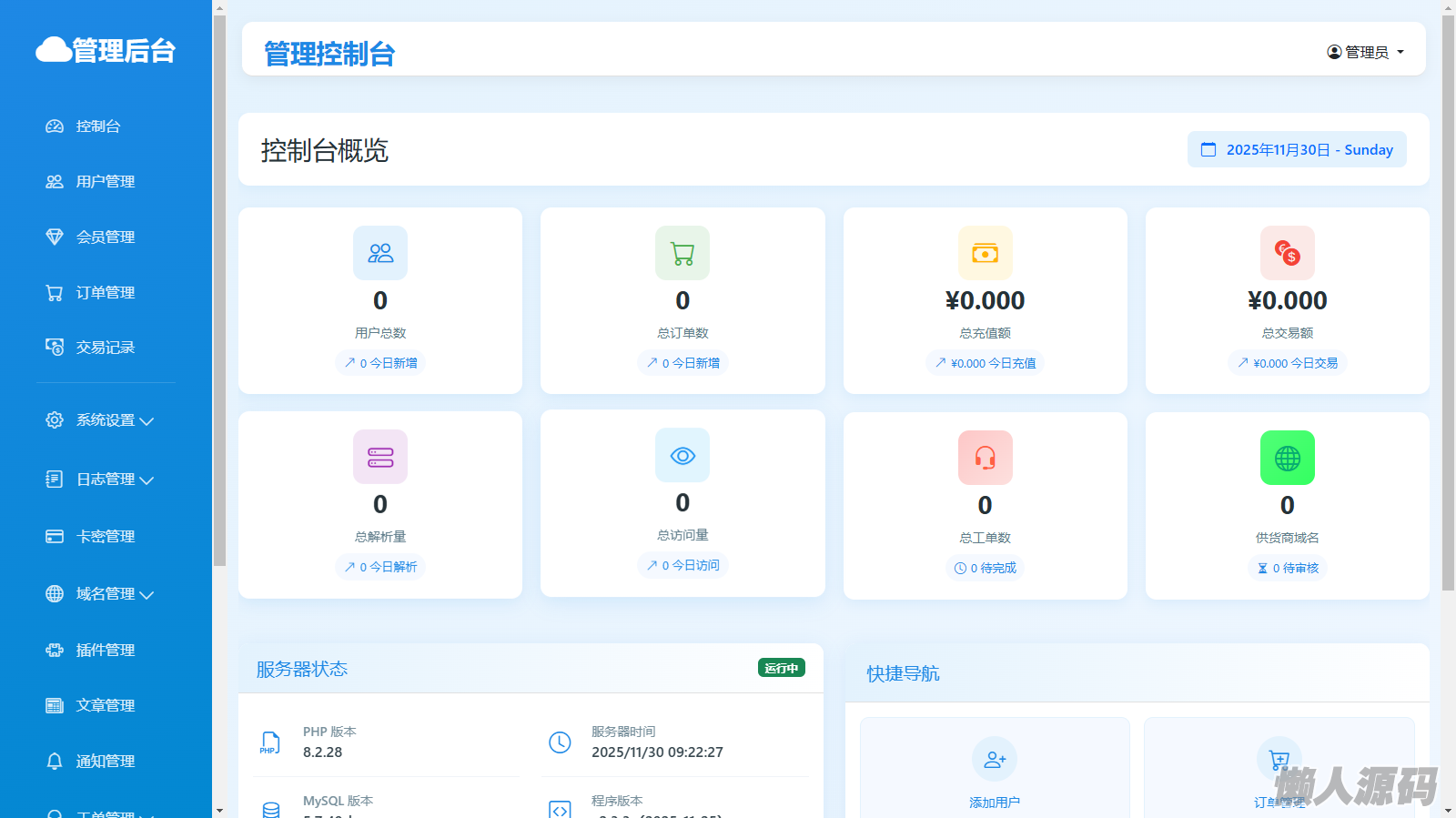The height and width of the screenshot is (818, 1456).
Task: Click the cloud logo beside 管理后台
Action: pyautogui.click(x=54, y=50)
